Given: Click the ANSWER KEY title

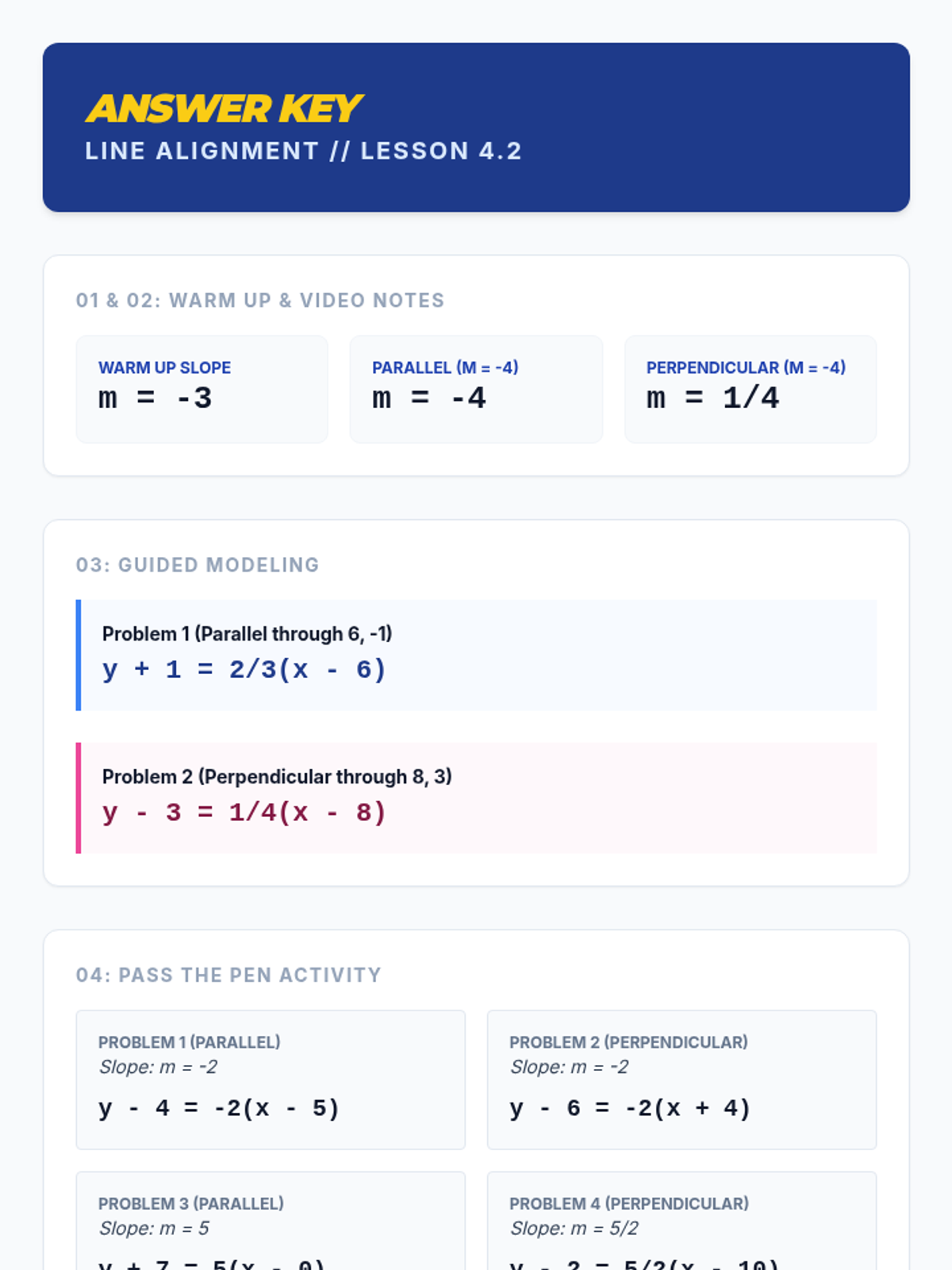Looking at the screenshot, I should click(224, 110).
